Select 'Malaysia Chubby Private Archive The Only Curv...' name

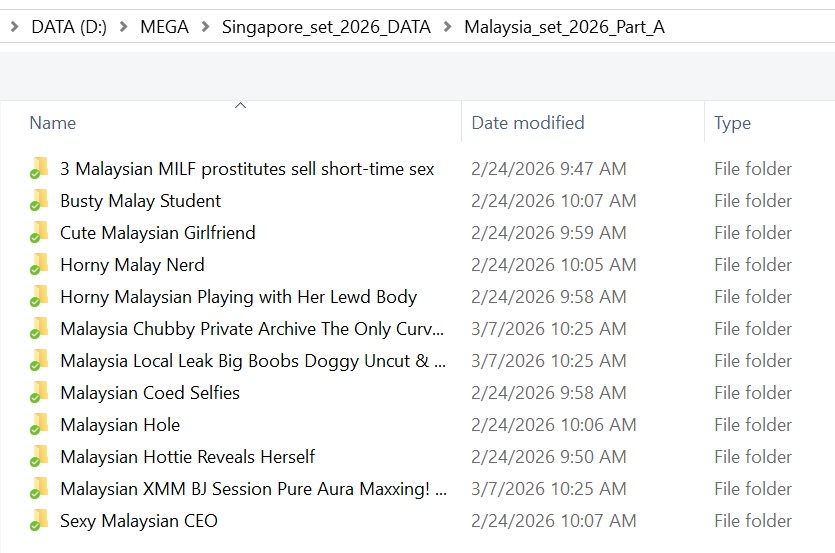coord(252,329)
